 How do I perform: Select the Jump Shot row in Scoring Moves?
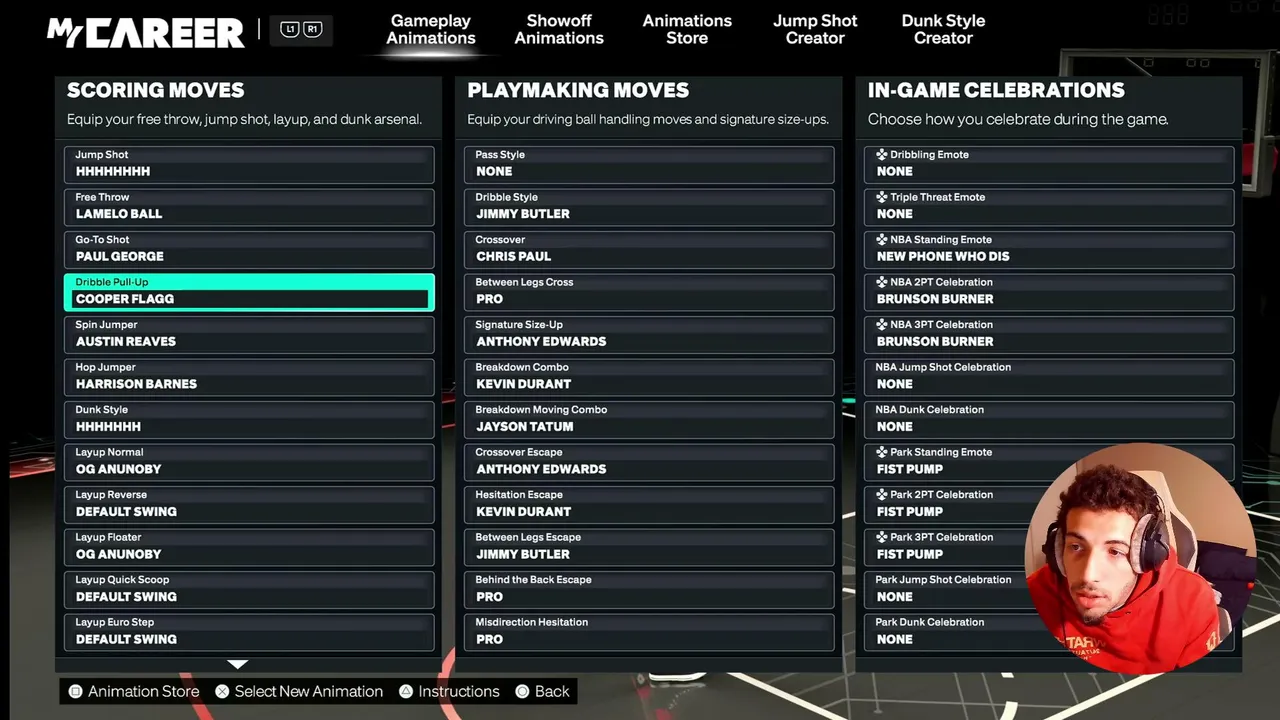pos(249,165)
